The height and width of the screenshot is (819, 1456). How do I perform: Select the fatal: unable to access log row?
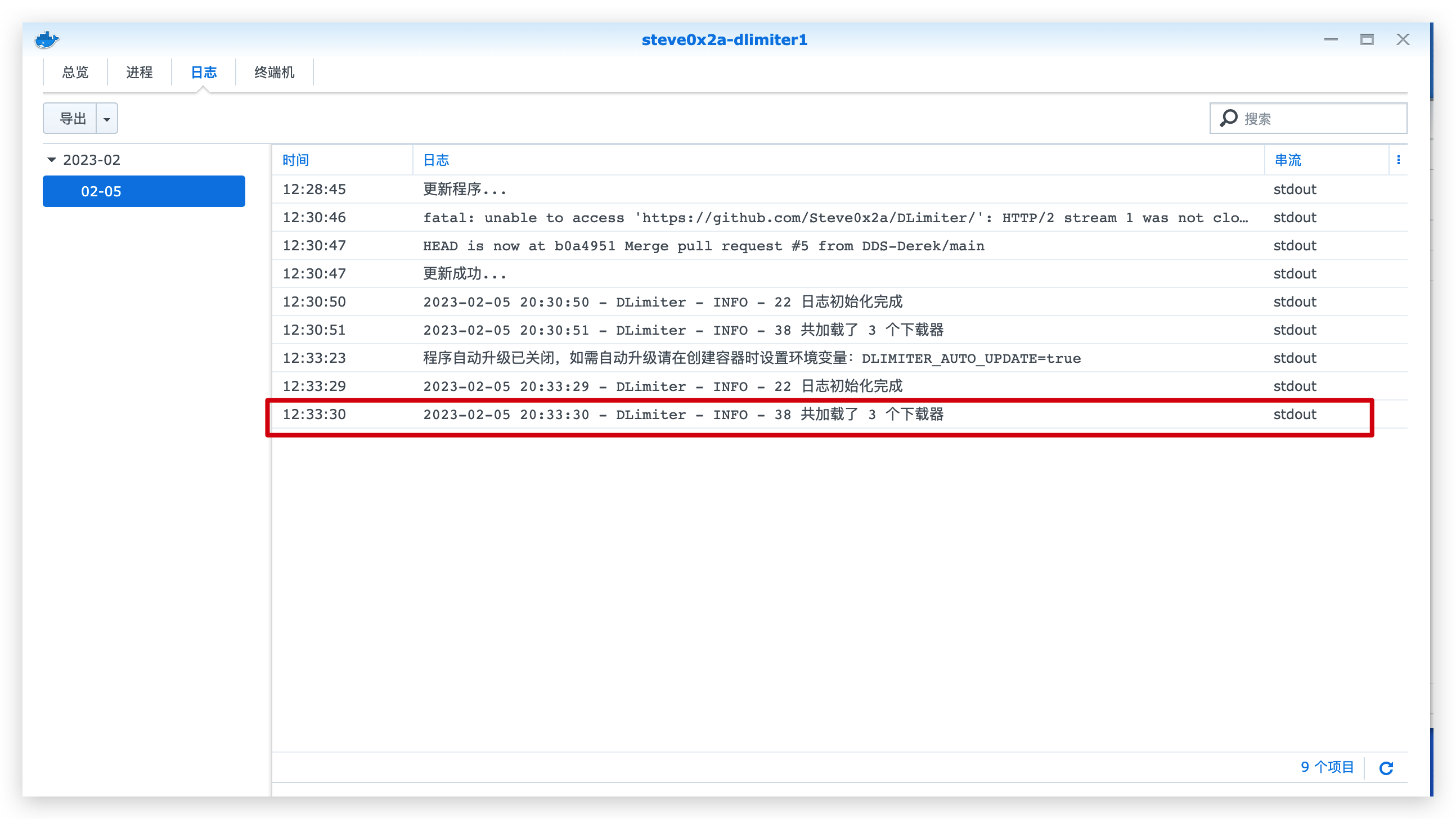[x=839, y=218]
